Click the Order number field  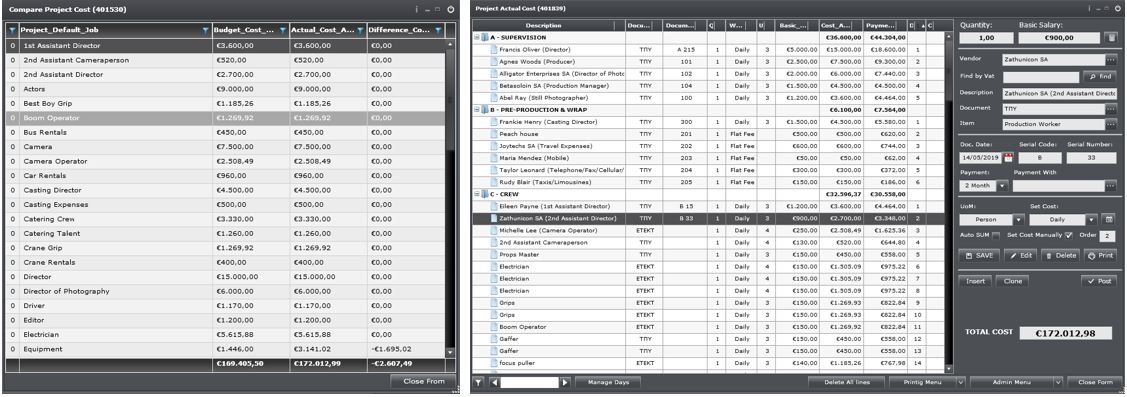pos(1108,235)
